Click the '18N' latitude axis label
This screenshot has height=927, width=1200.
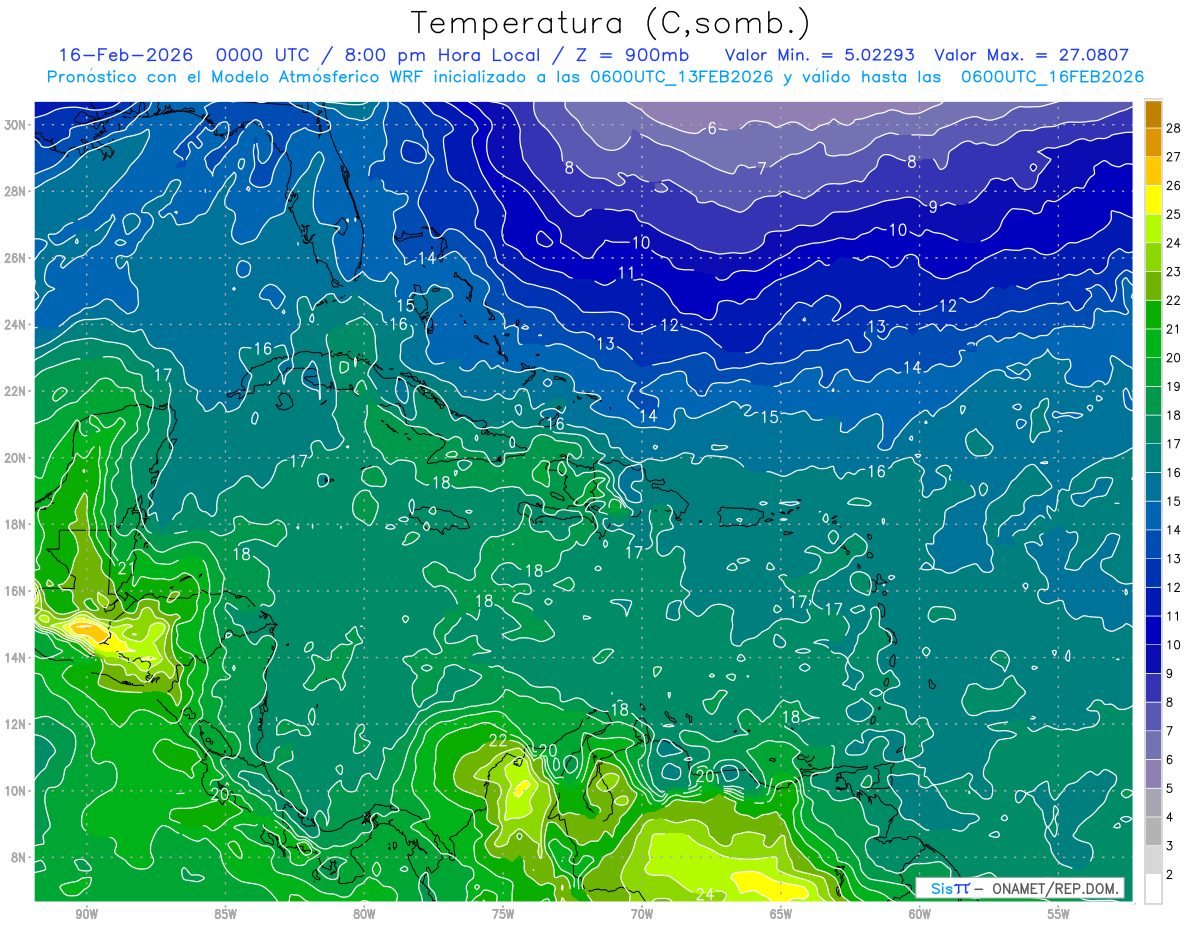pos(16,524)
